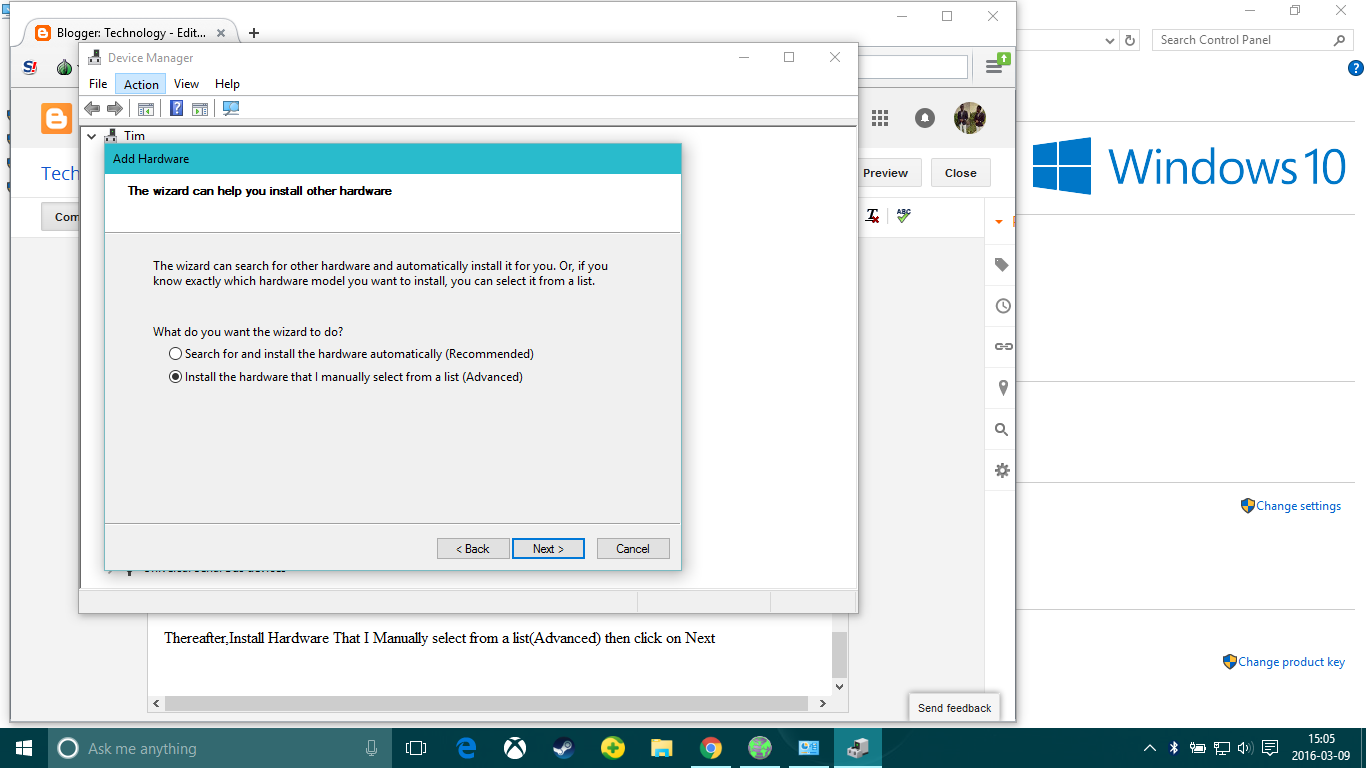The height and width of the screenshot is (768, 1366).
Task: Open post Options with gear icon
Action: pos(1000,470)
